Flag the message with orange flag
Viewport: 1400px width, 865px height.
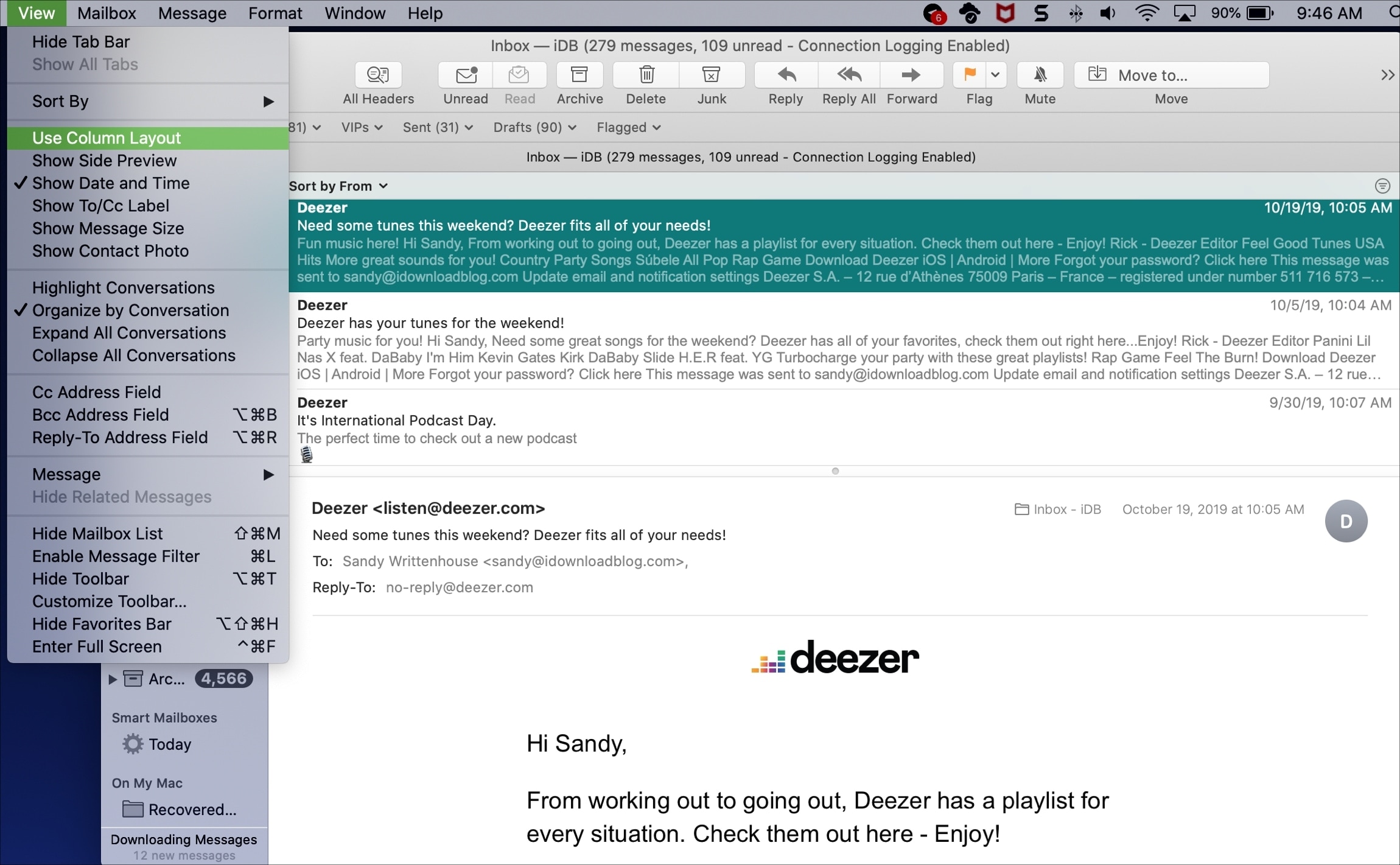tap(970, 75)
